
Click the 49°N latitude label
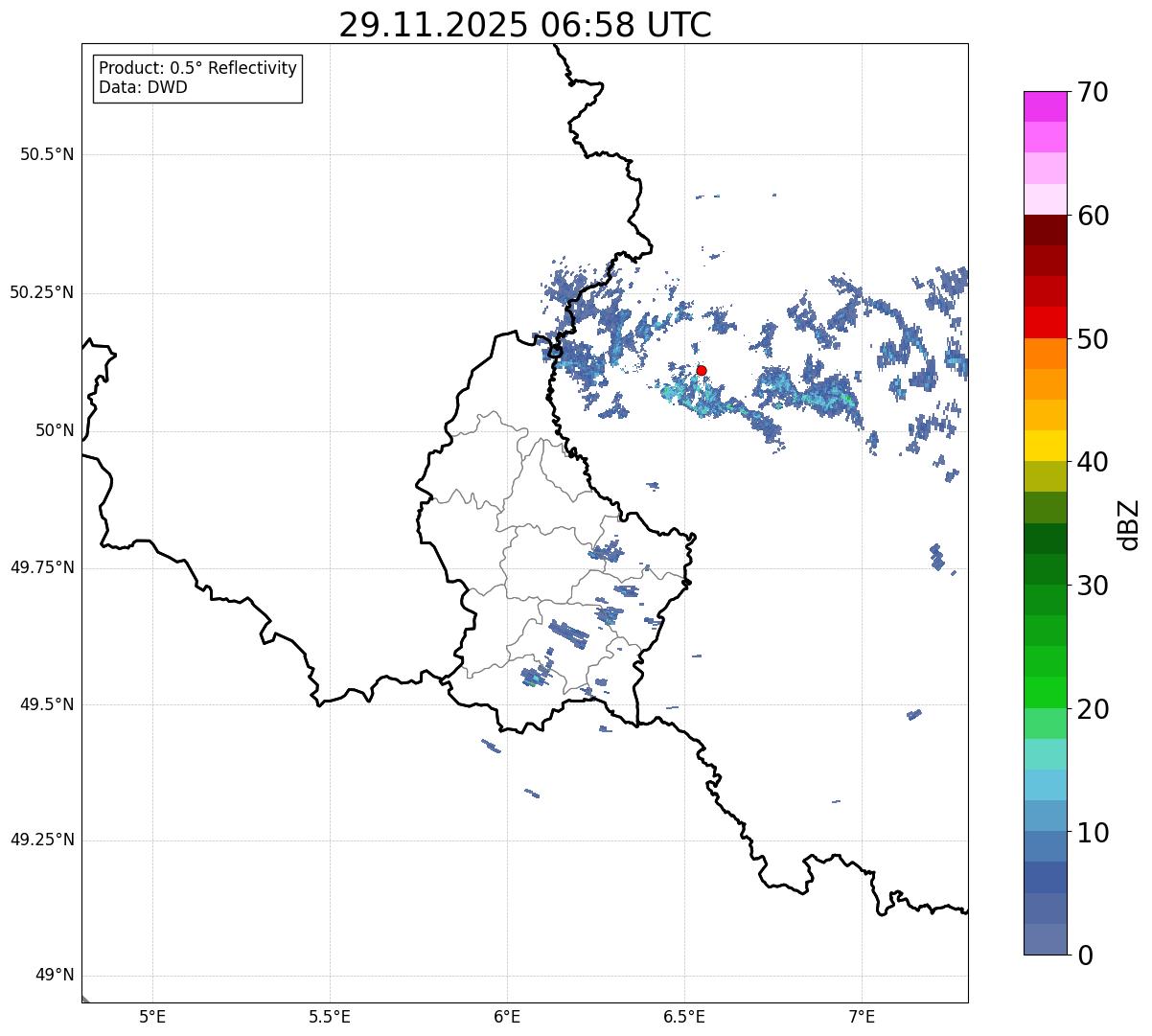point(55,975)
